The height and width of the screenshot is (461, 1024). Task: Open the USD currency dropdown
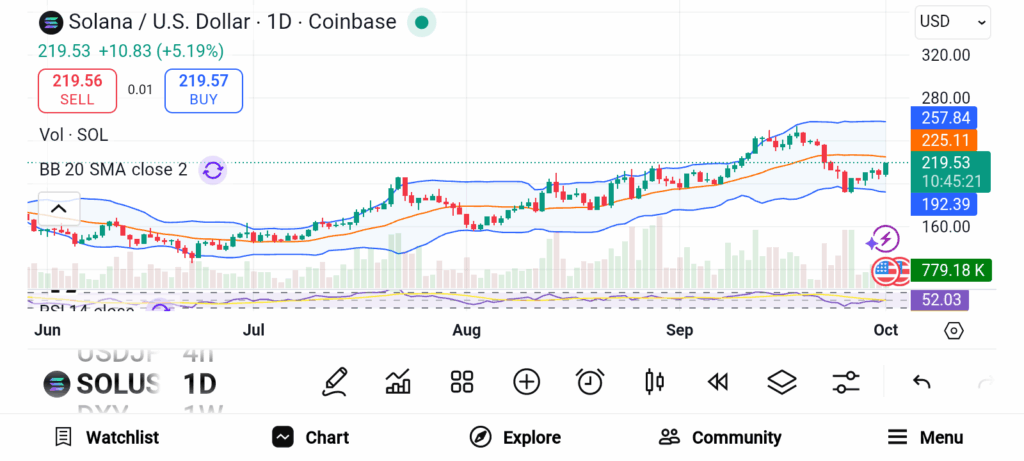pos(953,21)
